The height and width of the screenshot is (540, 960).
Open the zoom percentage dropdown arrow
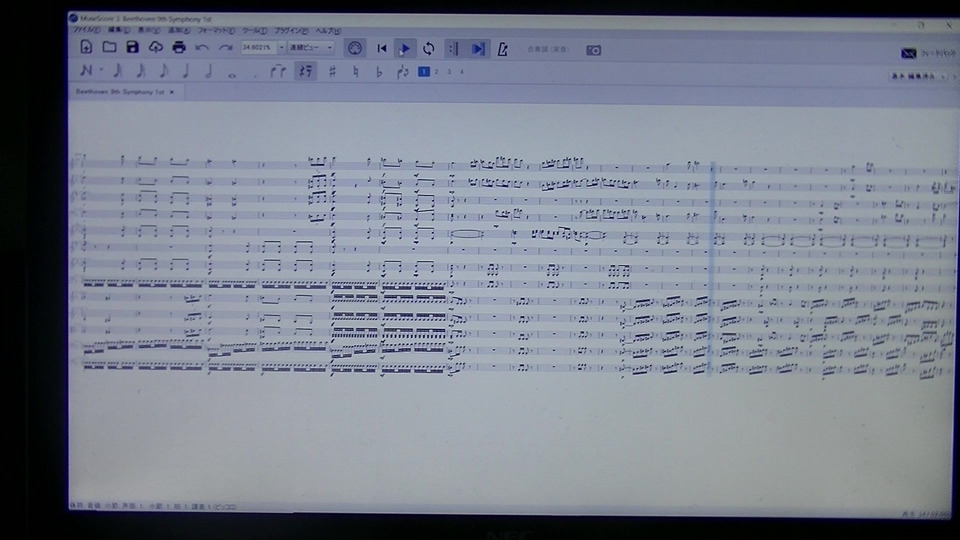click(x=281, y=47)
